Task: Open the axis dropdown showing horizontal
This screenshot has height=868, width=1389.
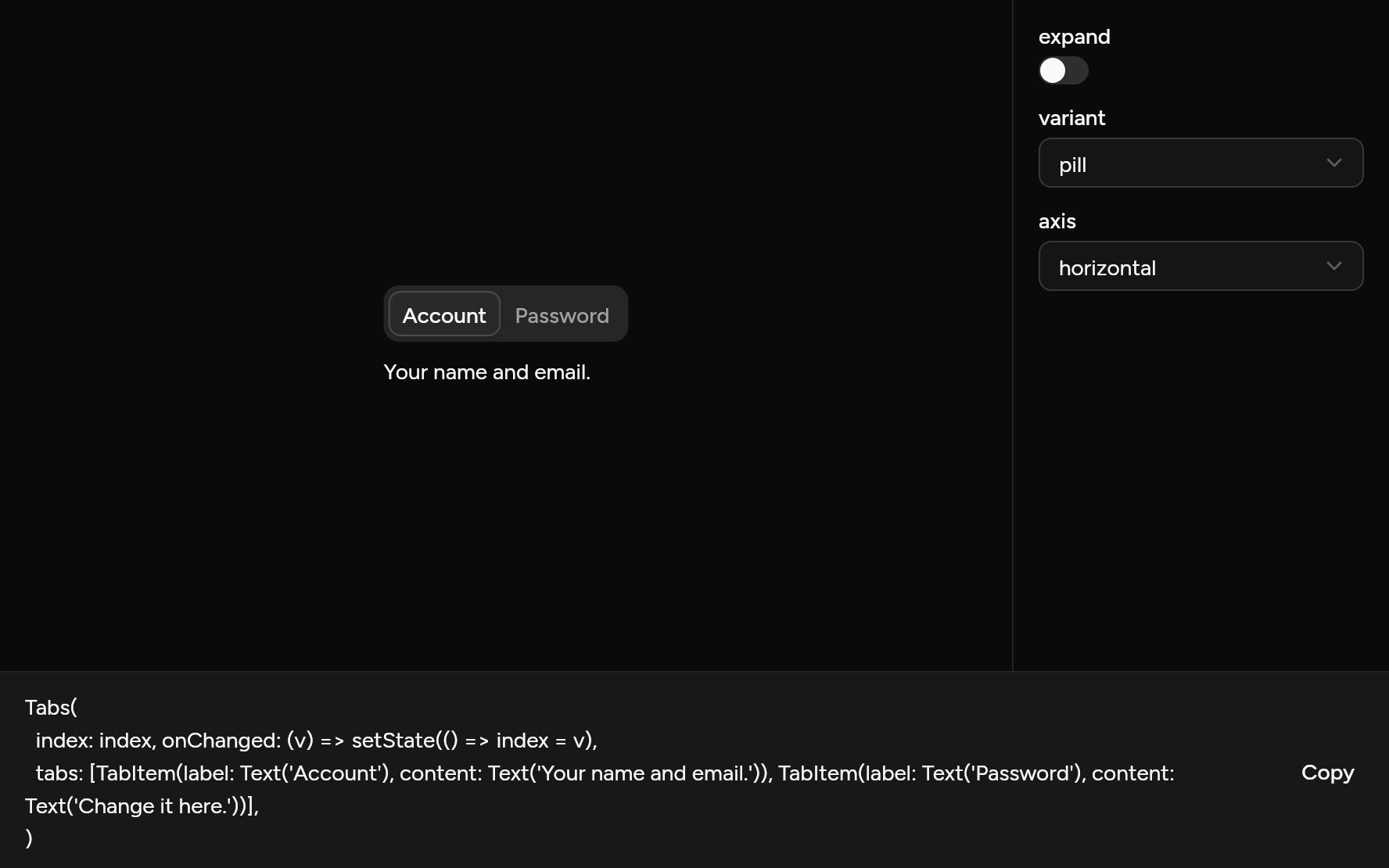Action: click(1201, 266)
